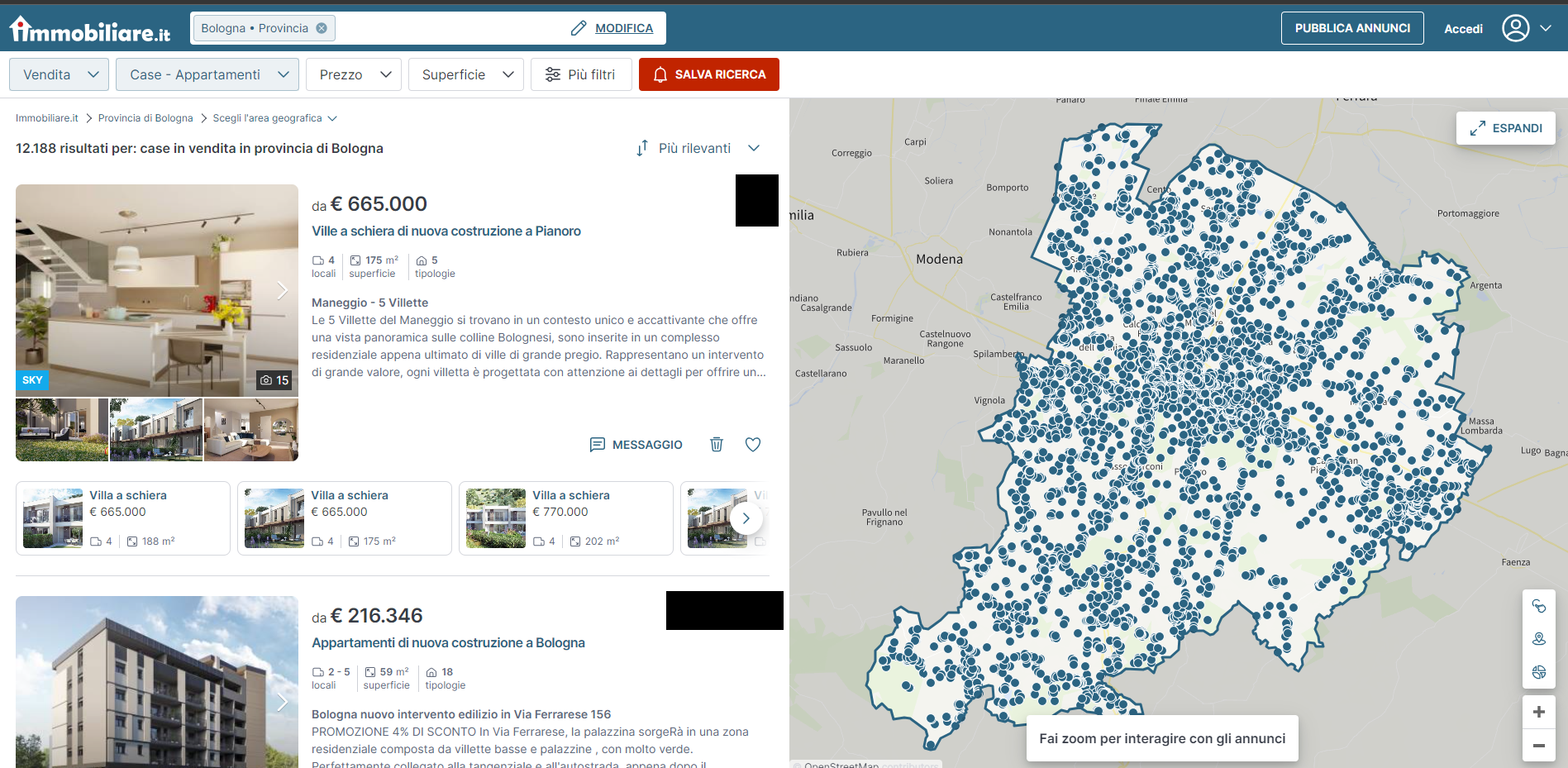The height and width of the screenshot is (768, 1568).
Task: Click Immobiliare.it breadcrumb link
Action: click(x=47, y=118)
